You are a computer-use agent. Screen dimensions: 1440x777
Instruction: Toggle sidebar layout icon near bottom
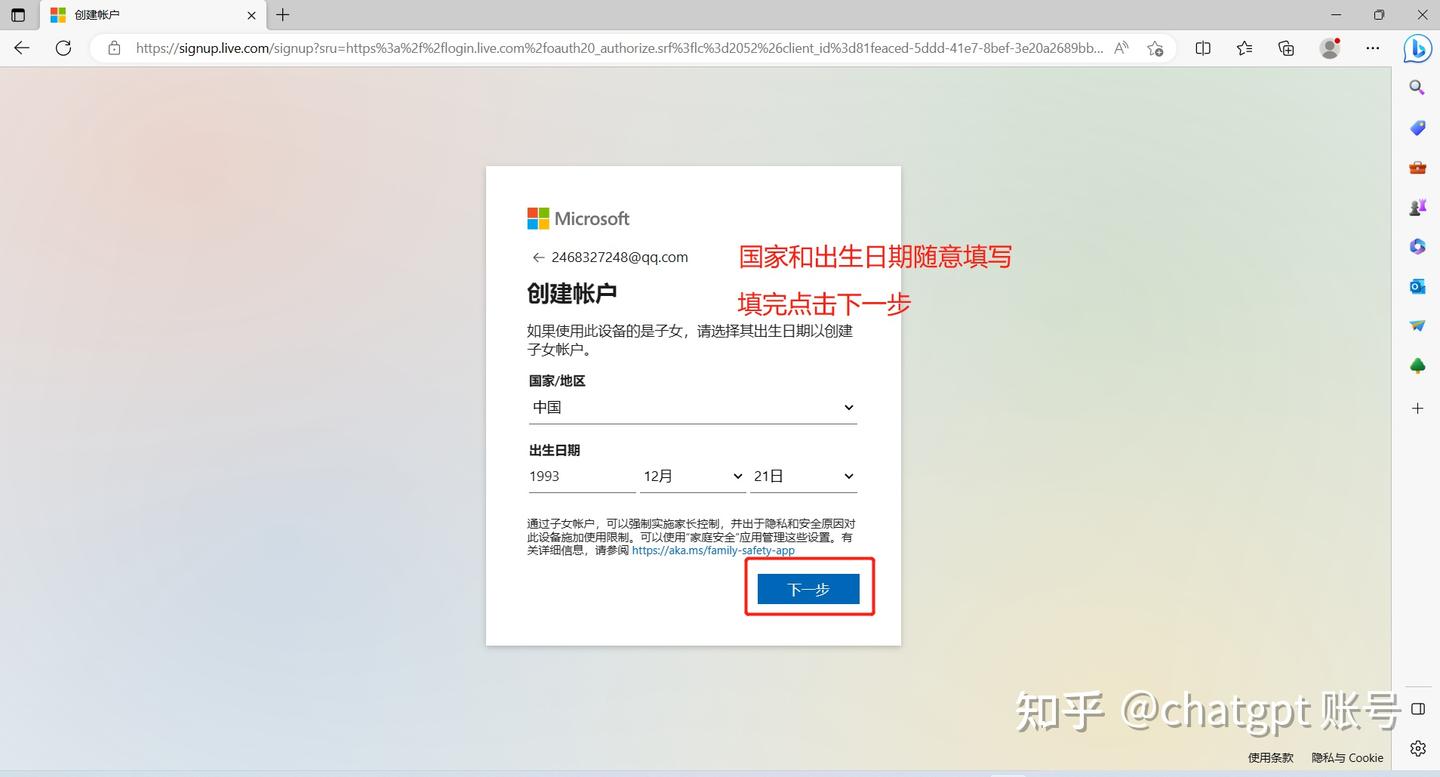pyautogui.click(x=1417, y=709)
